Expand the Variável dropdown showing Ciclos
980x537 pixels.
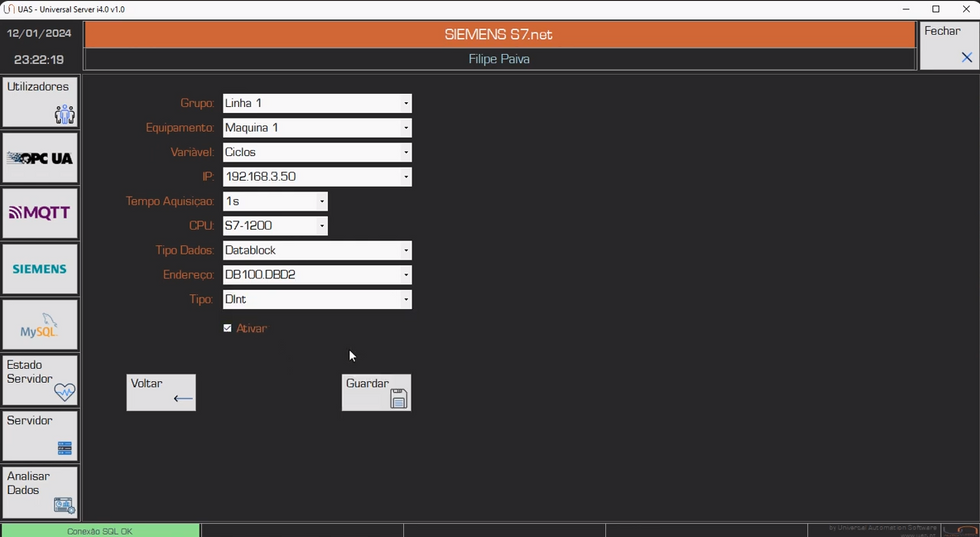coord(406,152)
